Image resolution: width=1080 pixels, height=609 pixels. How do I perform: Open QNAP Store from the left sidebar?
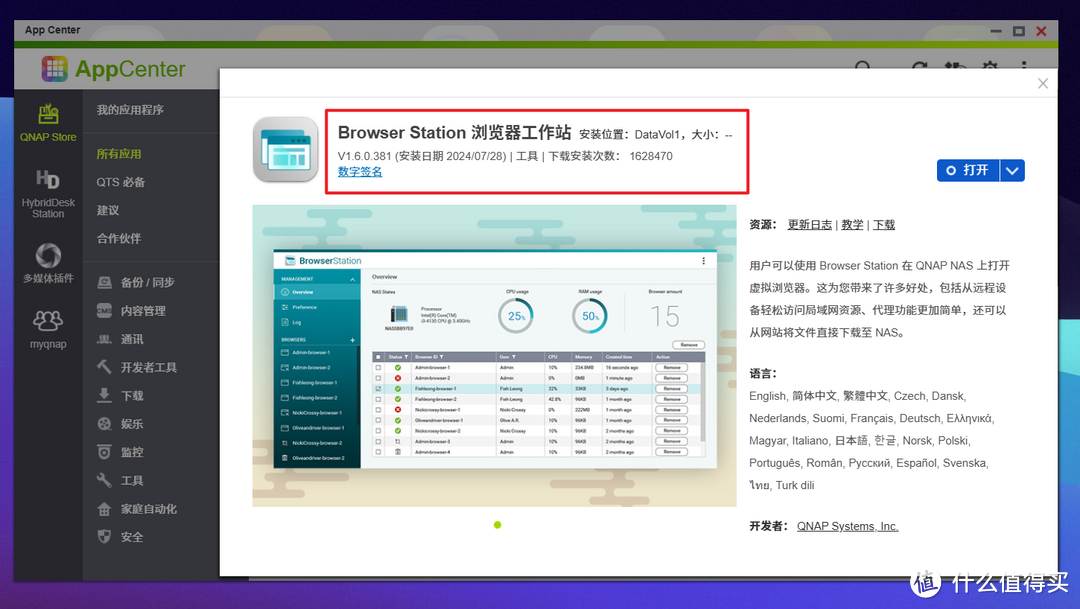[x=47, y=122]
